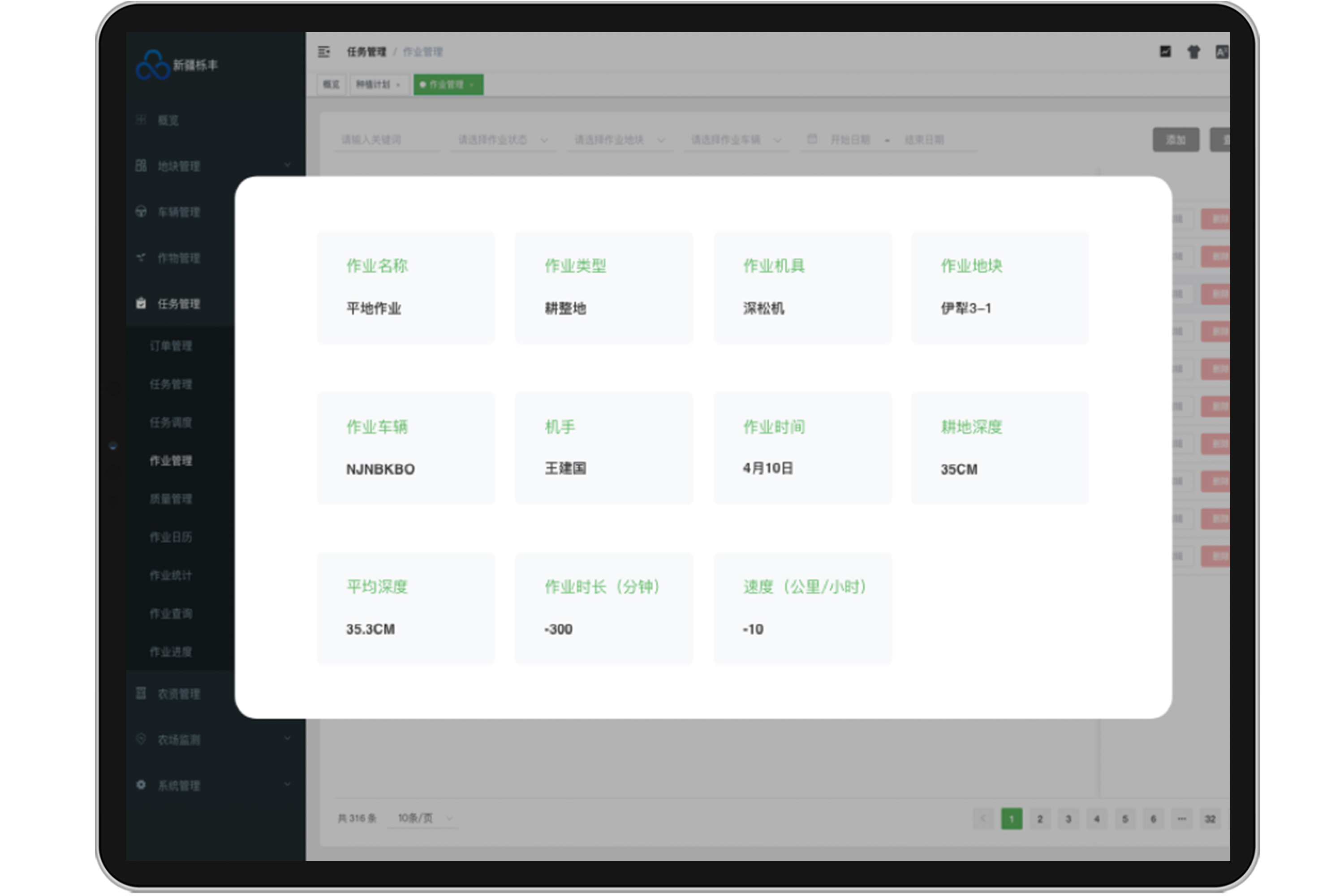Open 作业查询 in the sidebar submenu
Viewport: 1344px width, 896px height.
pos(171,614)
